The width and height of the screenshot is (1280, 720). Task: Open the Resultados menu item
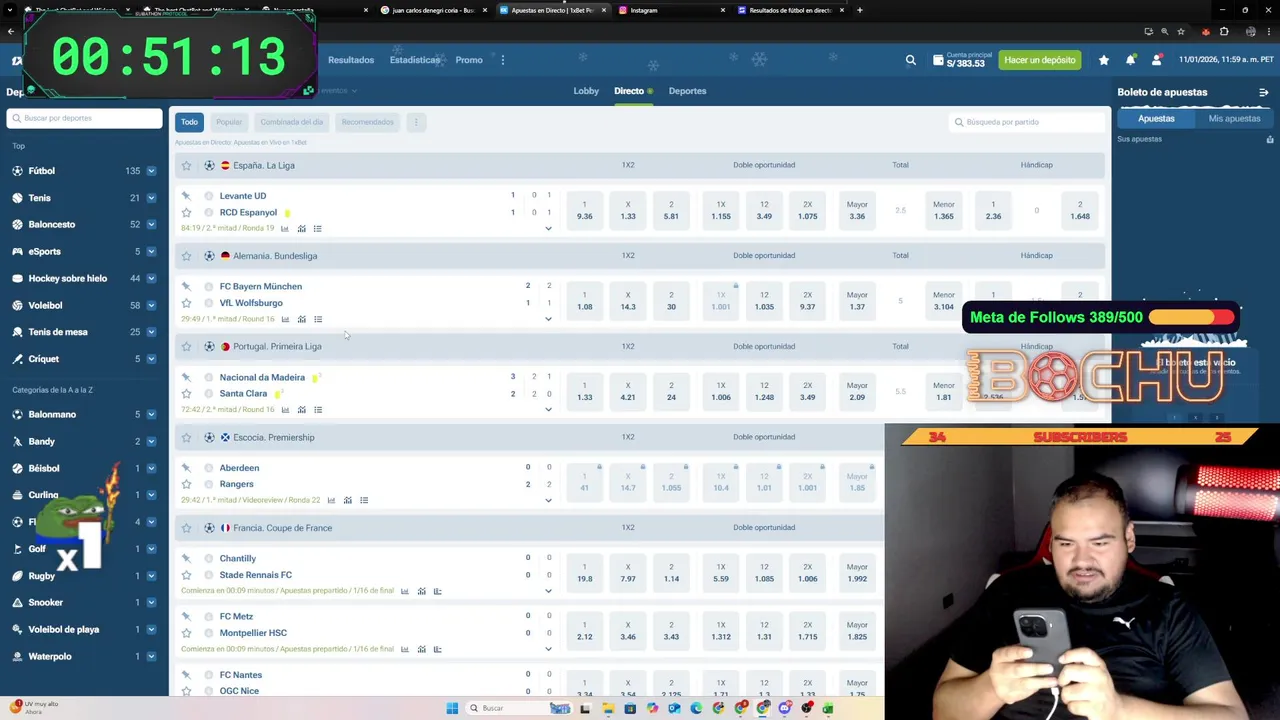(351, 60)
